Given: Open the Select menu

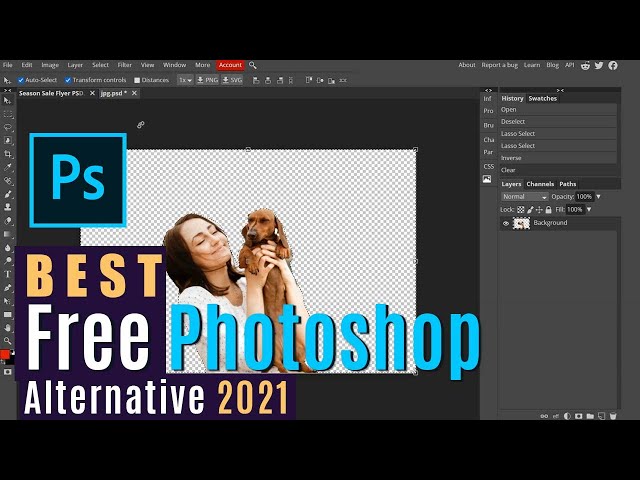Looking at the screenshot, I should point(100,65).
